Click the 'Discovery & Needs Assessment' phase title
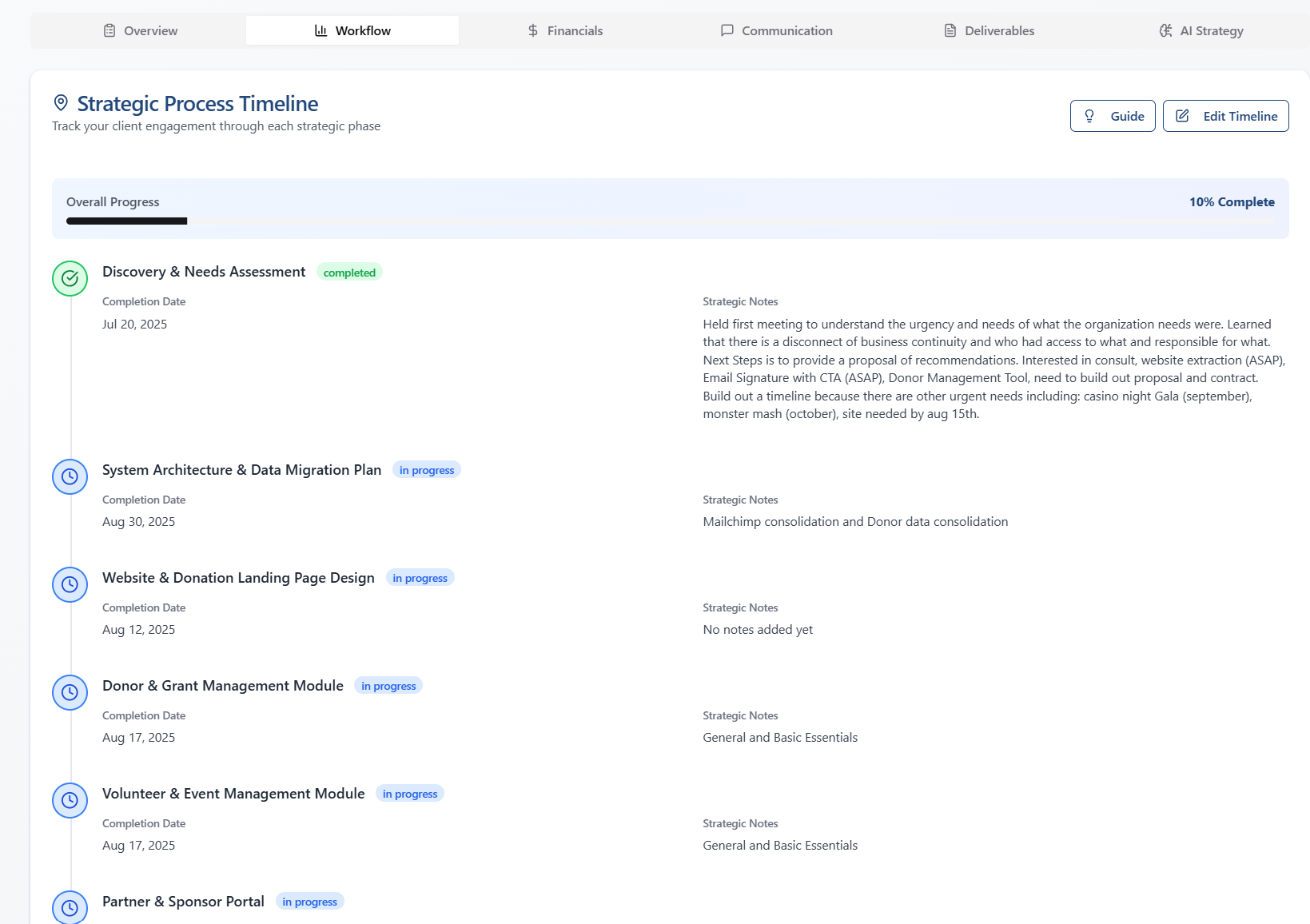Screen dimensions: 1310x924 [x=204, y=272]
